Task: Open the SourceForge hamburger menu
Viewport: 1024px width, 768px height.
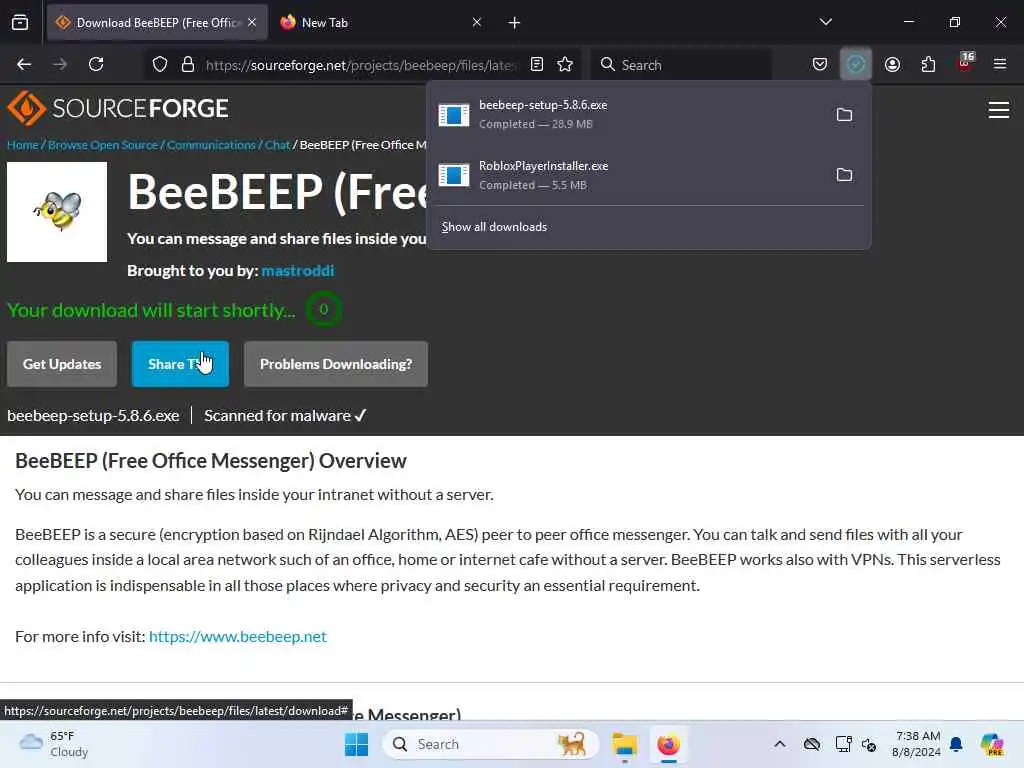Action: [x=999, y=110]
